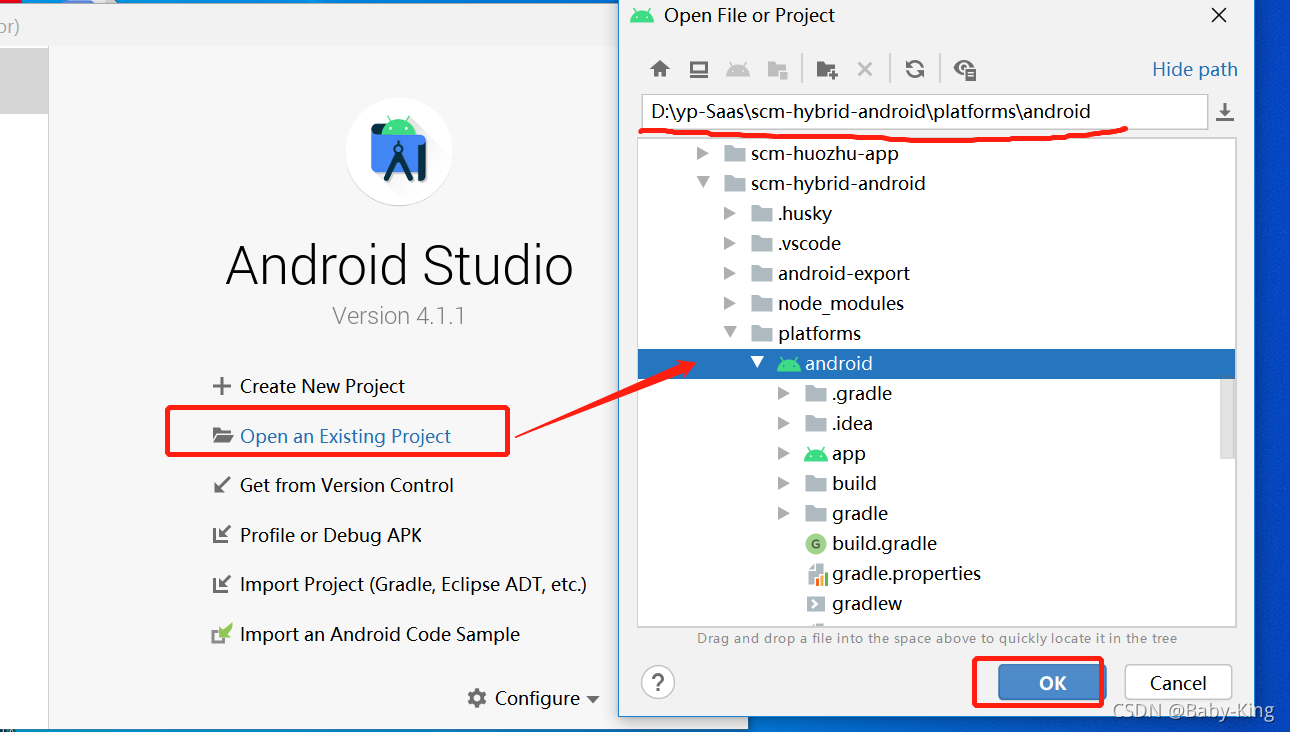Collapse the platforms folder
The height and width of the screenshot is (732, 1290).
point(730,333)
